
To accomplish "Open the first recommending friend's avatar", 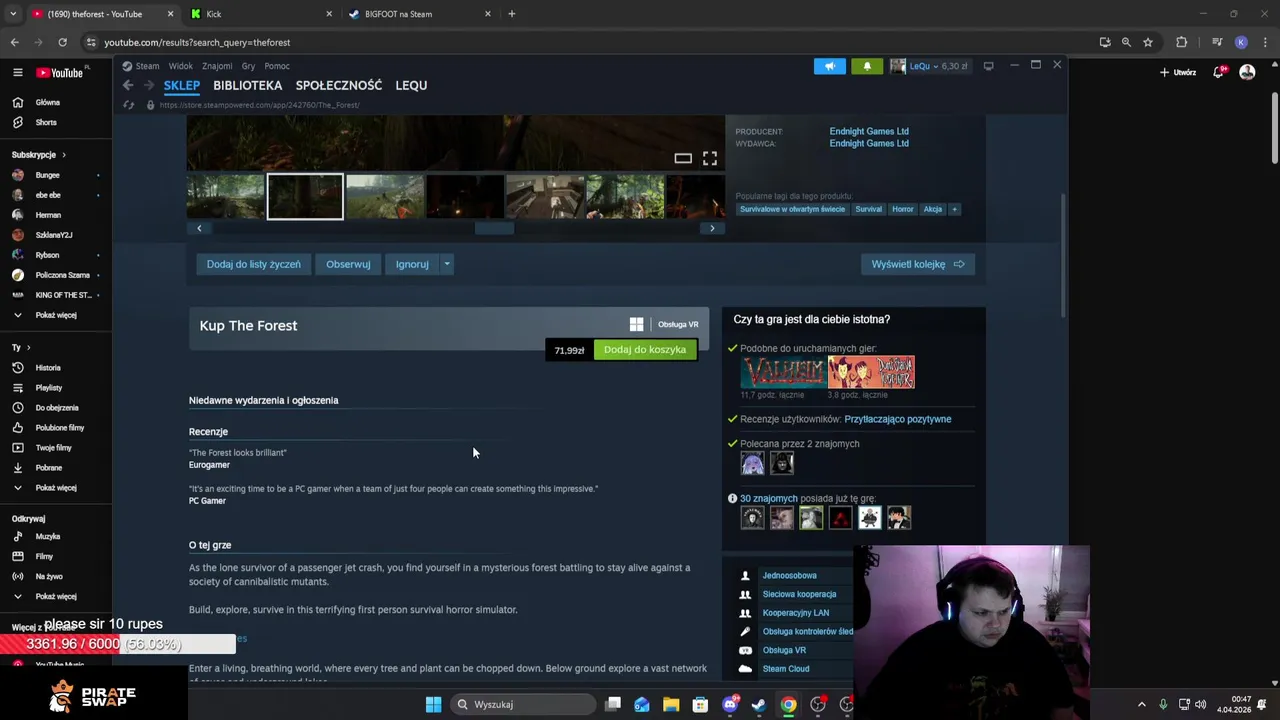I will [752, 463].
